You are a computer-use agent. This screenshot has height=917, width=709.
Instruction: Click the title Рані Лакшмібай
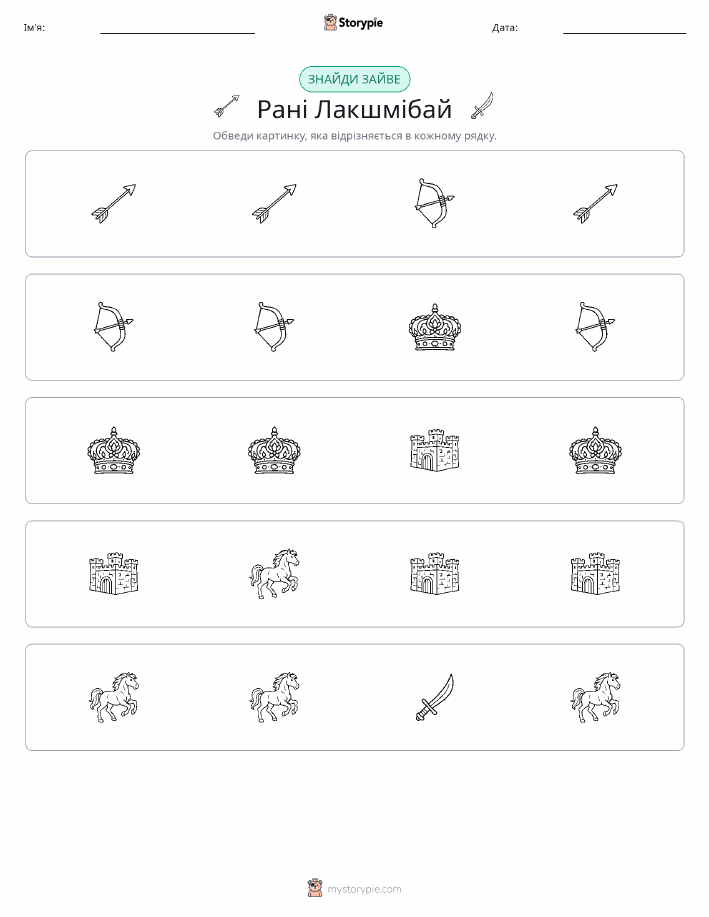click(x=354, y=109)
